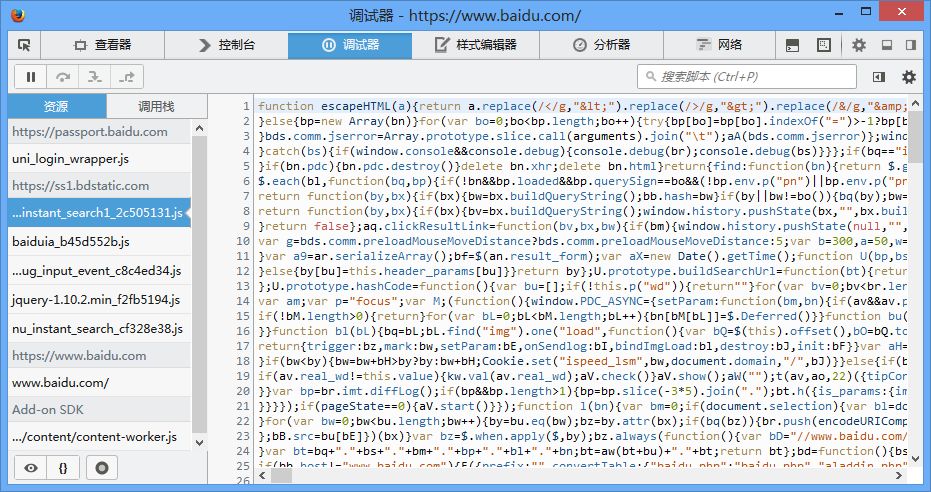Toggle the split console icon
Viewport: 931px width, 492px height.
tap(792, 45)
